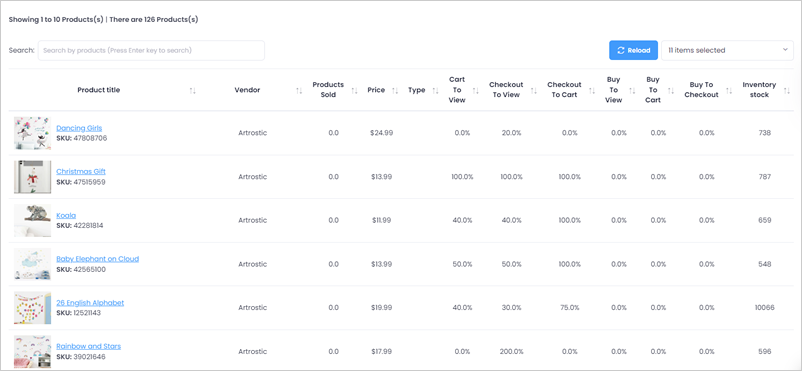Open the 11 items selected dropdown
Screen dimensions: 802x371
pos(727,50)
